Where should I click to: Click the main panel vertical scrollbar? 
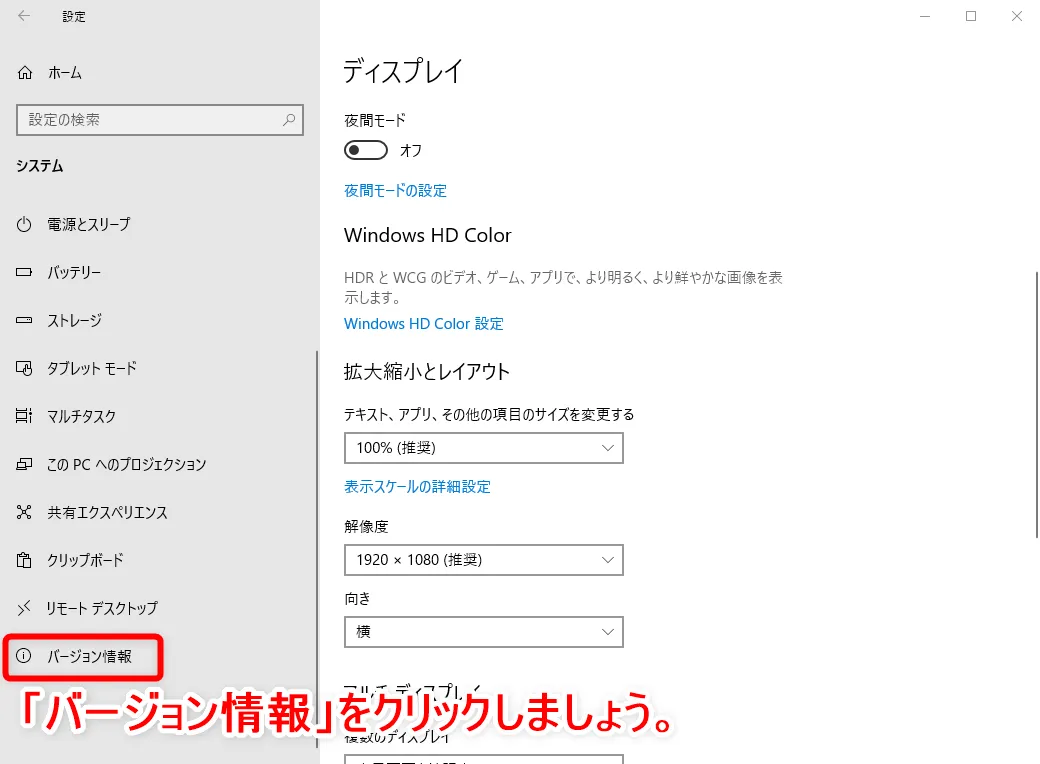click(x=1037, y=405)
